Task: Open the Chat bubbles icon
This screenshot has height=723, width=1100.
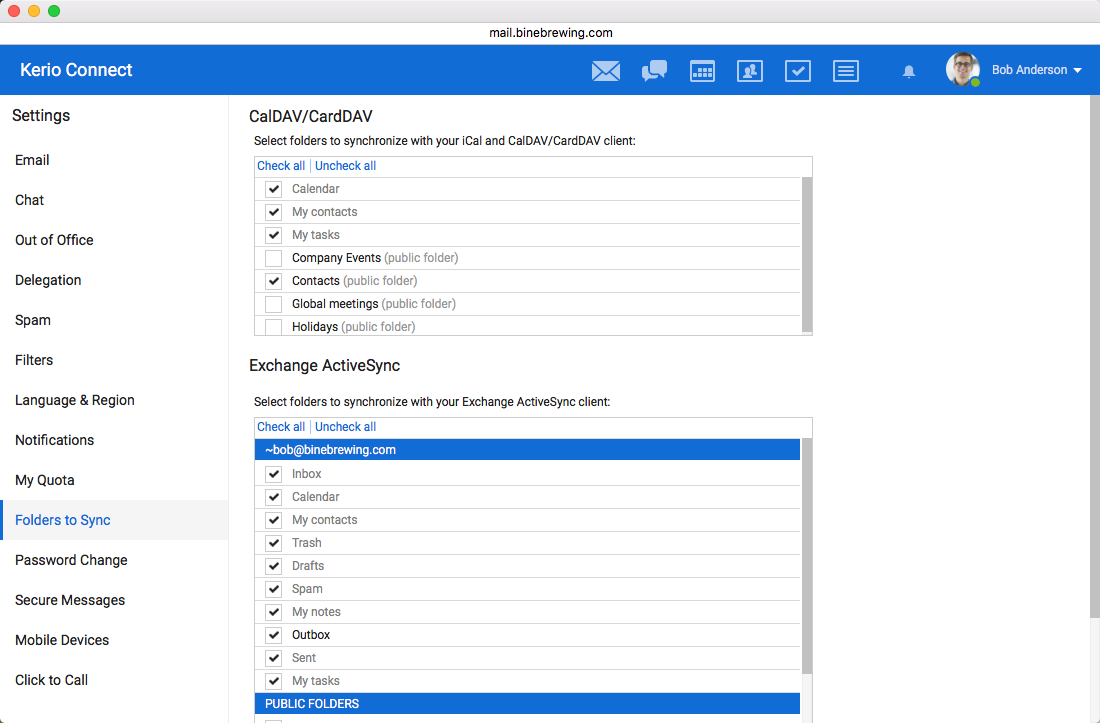Action: (x=654, y=71)
